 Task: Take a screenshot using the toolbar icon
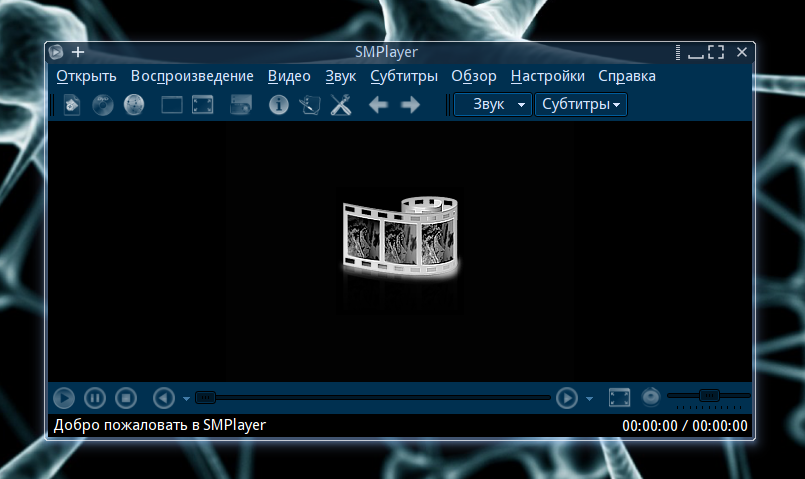tap(241, 105)
